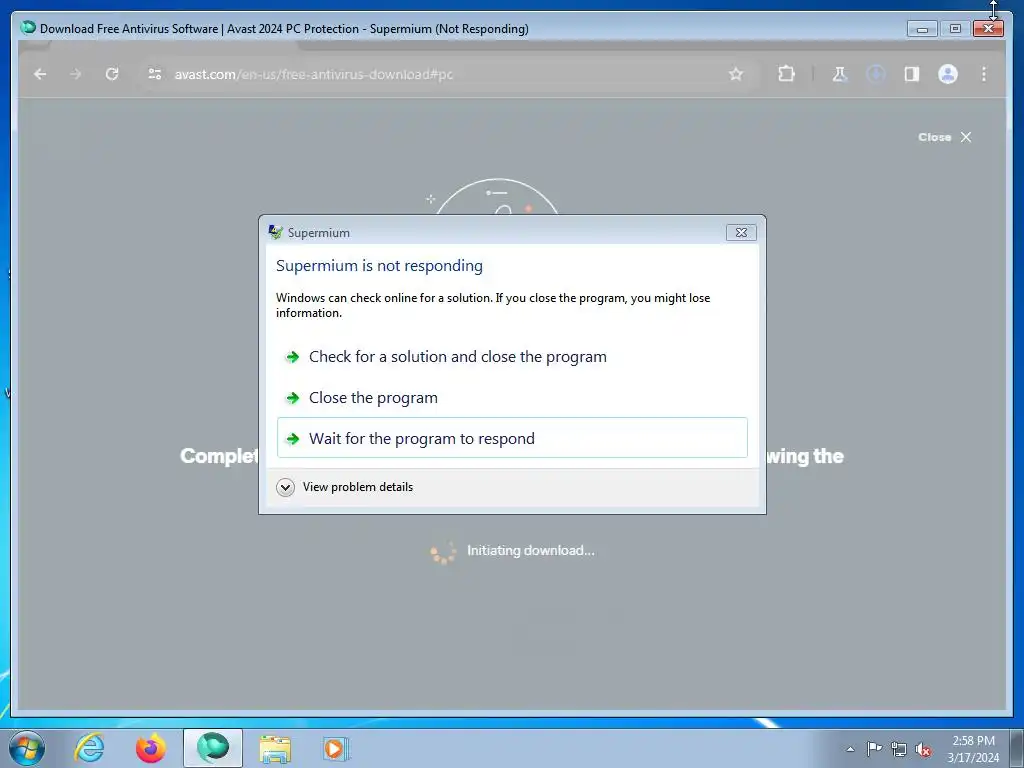Select the avast.com address bar URL
Screen dimensions: 1024x768
pyautogui.click(x=313, y=74)
